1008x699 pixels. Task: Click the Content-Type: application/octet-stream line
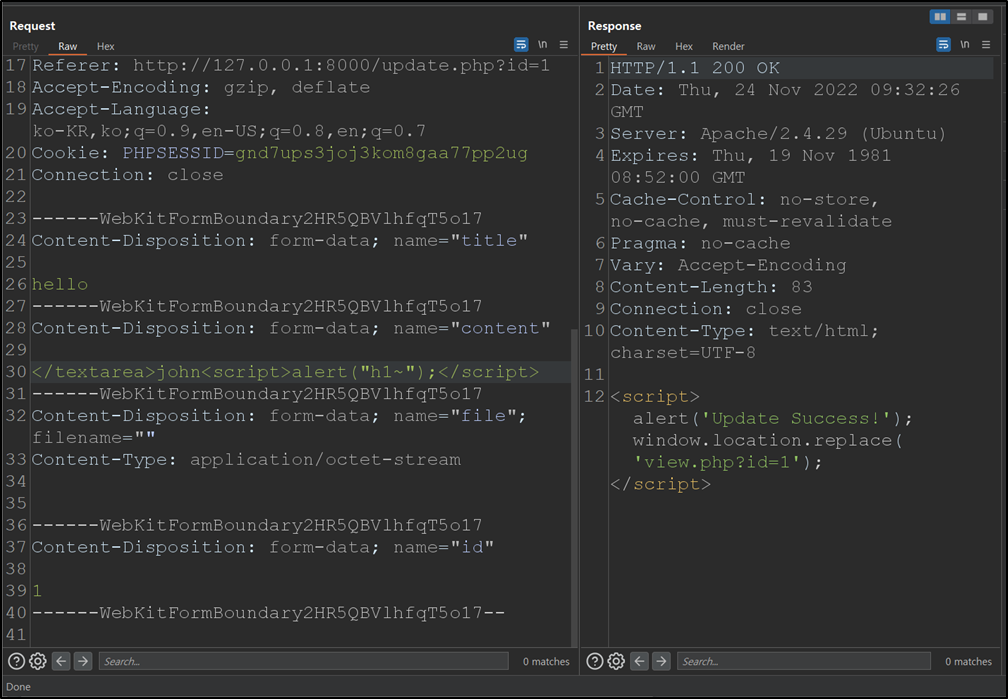pos(246,459)
